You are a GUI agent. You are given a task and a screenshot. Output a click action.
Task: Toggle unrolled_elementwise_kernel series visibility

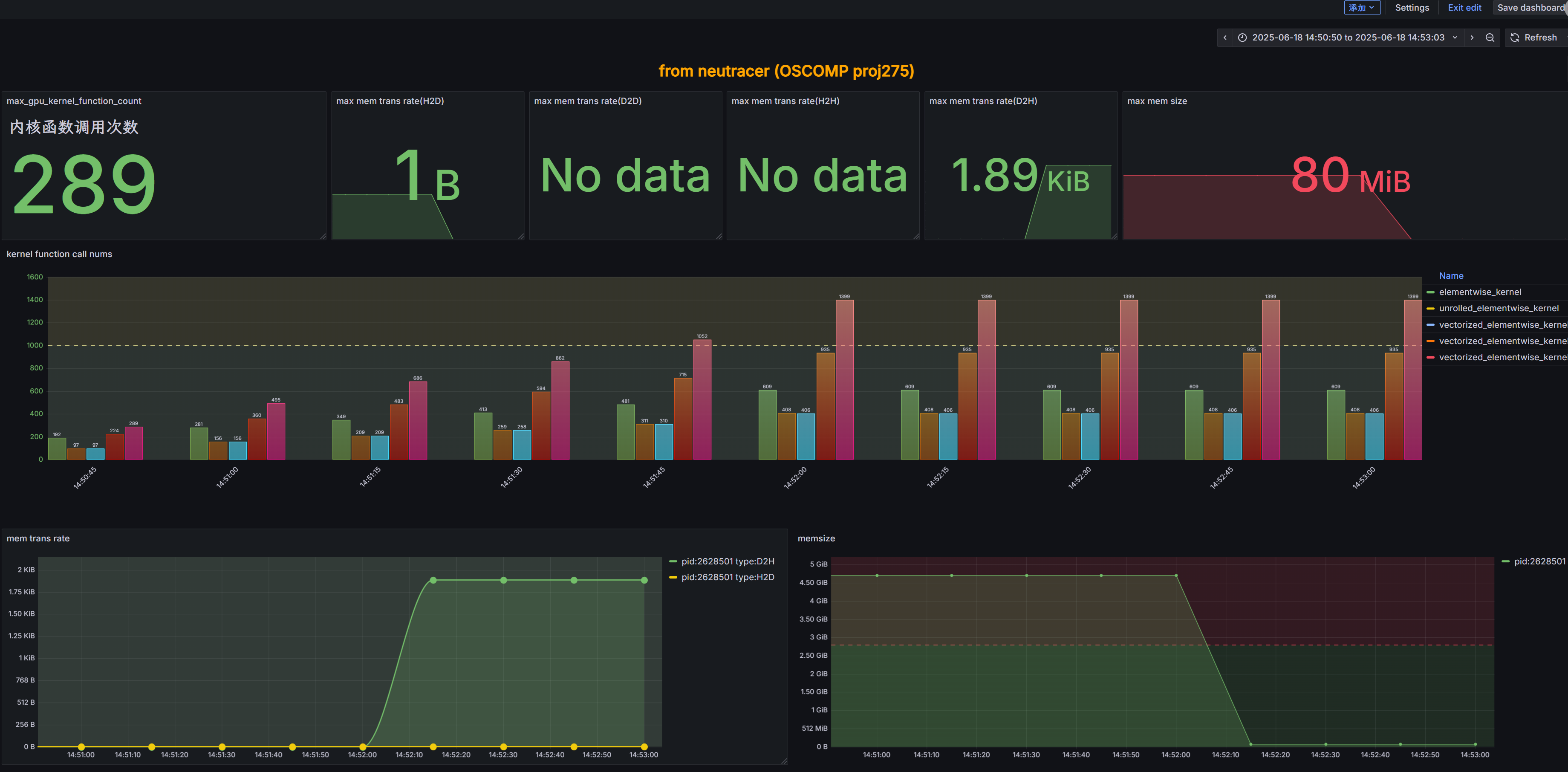coord(1498,308)
